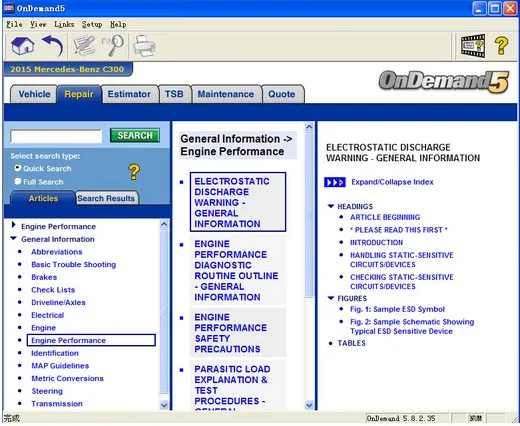
Task: Click the search type help question mark
Action: pos(134,172)
